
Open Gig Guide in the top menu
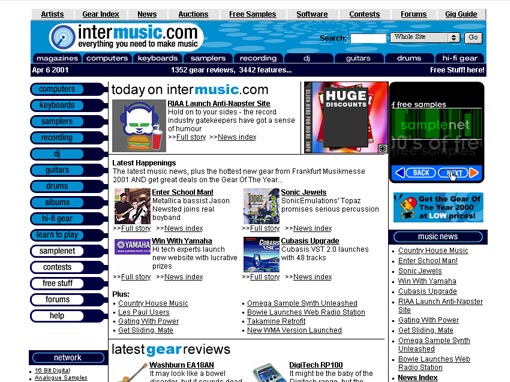click(461, 14)
